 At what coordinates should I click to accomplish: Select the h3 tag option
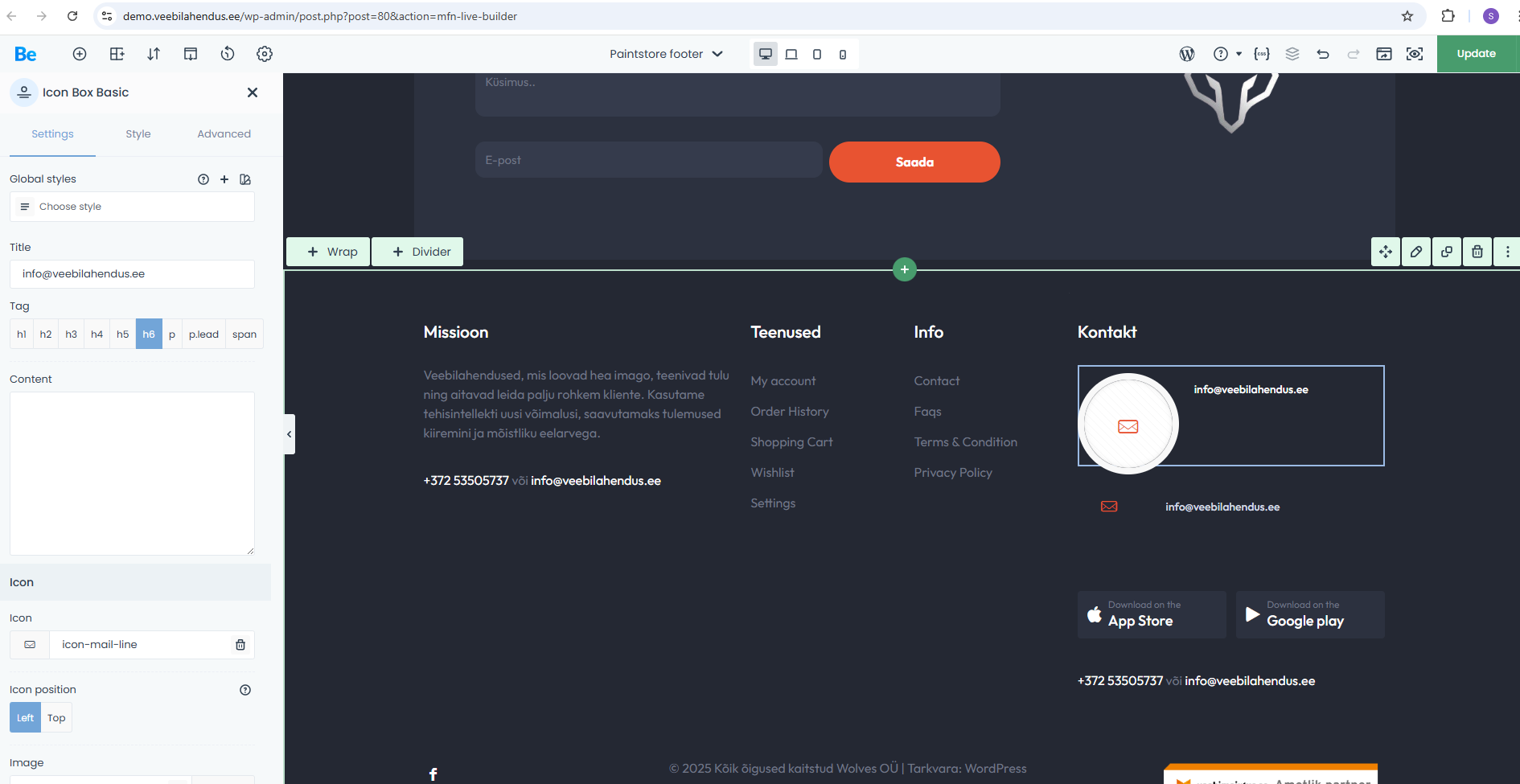click(72, 335)
